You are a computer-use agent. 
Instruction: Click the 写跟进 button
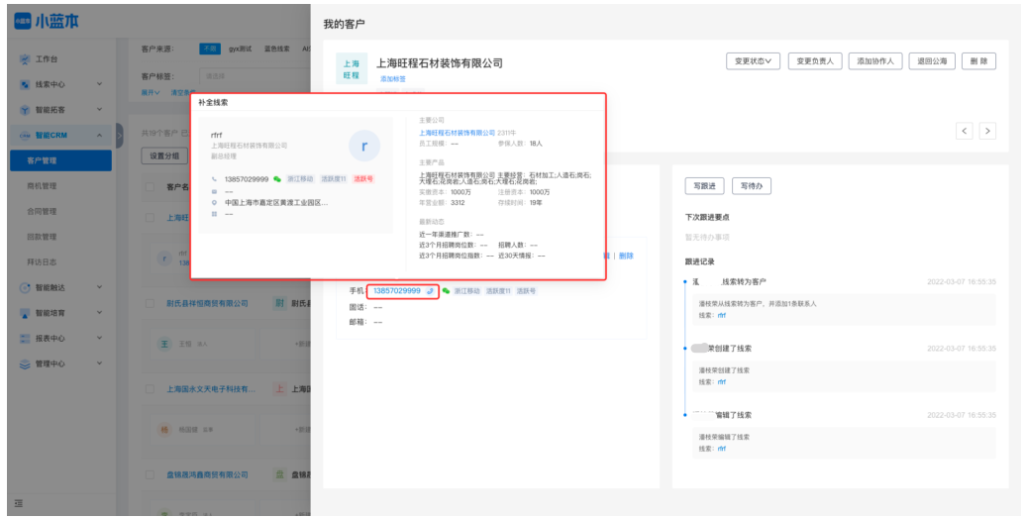pos(704,186)
